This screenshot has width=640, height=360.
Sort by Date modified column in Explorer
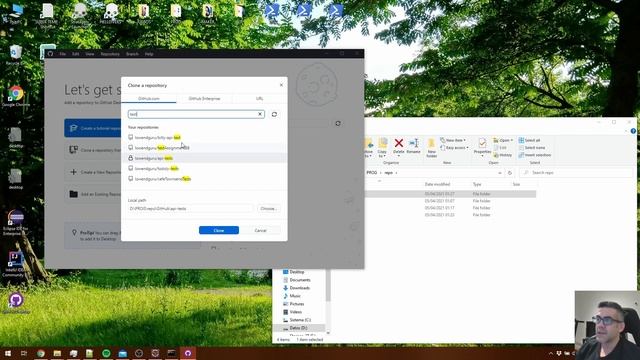(437, 184)
